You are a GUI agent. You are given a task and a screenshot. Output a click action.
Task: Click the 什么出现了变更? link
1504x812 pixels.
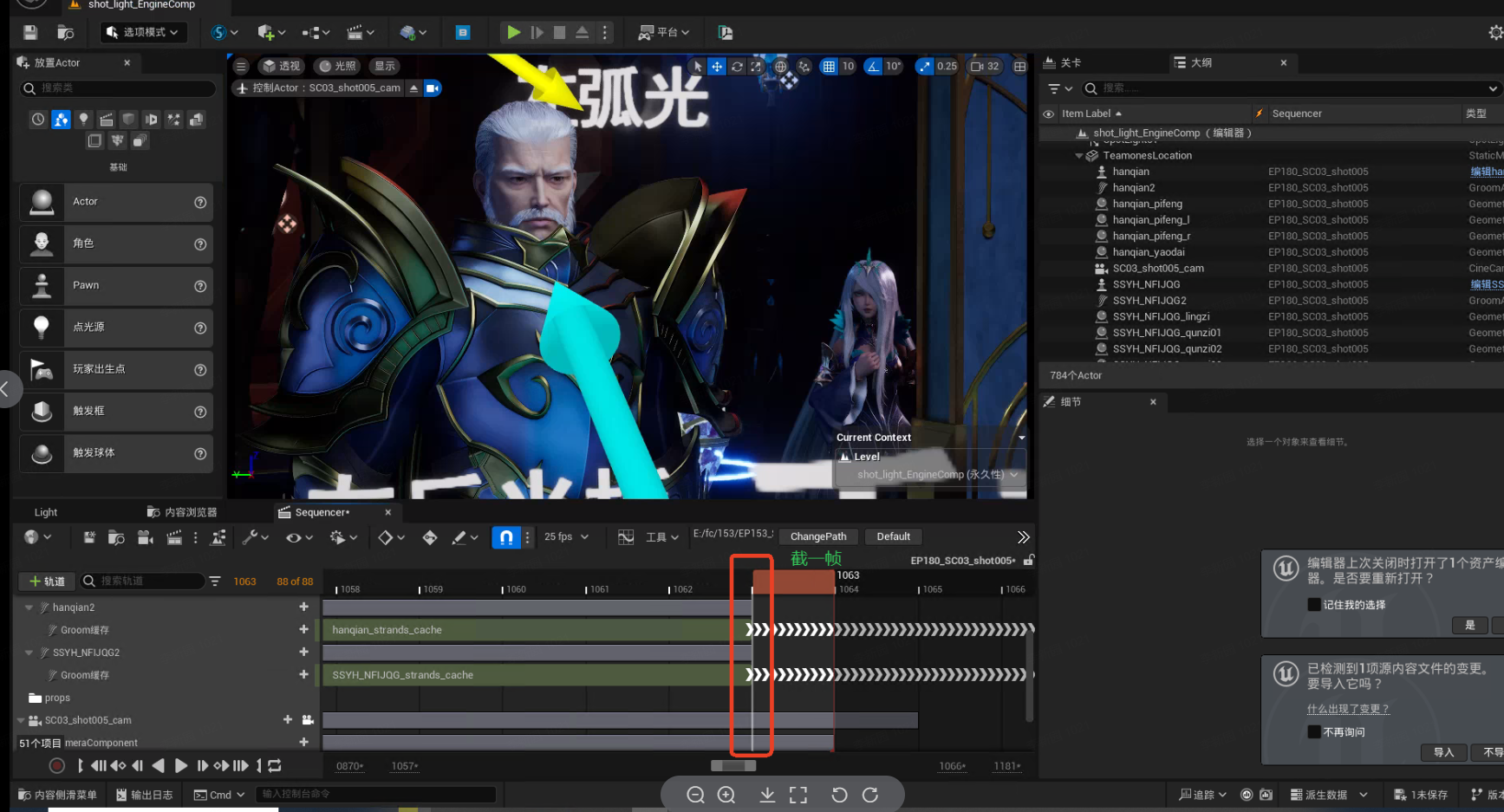(x=1348, y=709)
